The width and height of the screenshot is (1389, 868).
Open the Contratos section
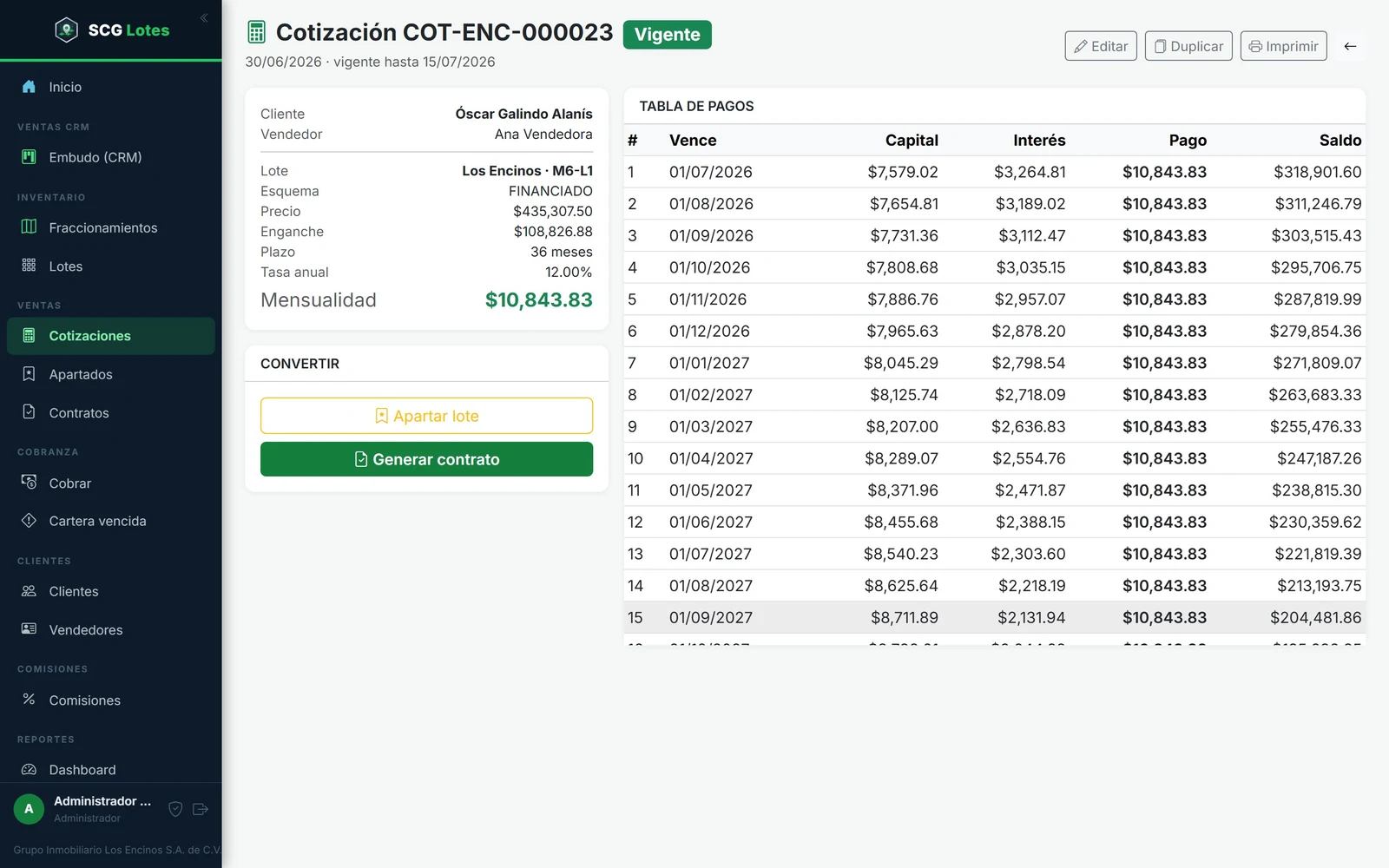(110, 413)
